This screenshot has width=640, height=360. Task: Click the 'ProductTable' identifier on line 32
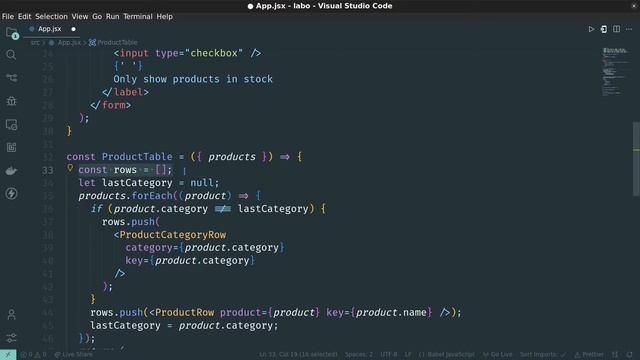(x=137, y=157)
